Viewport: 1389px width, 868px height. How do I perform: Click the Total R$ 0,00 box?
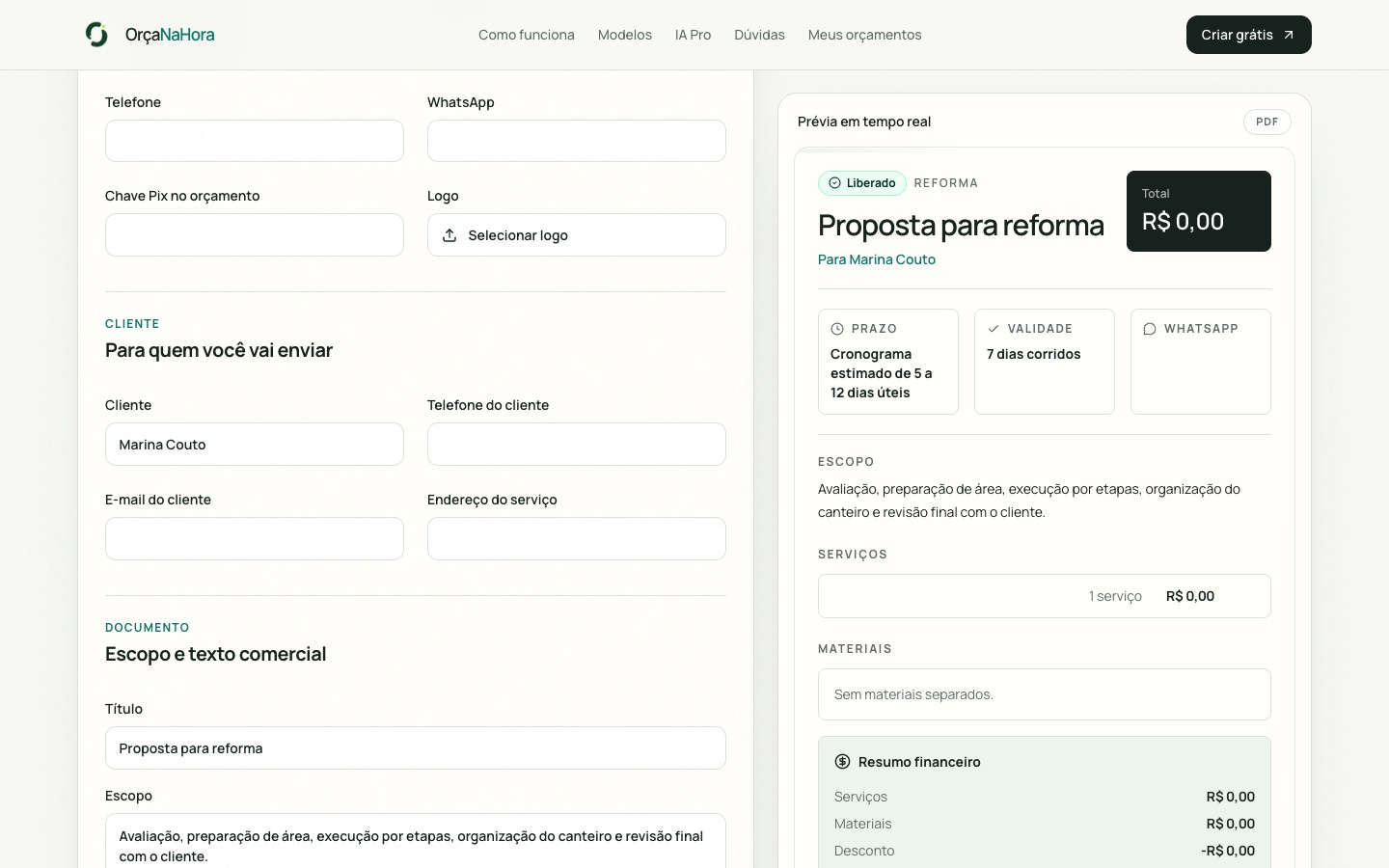(x=1199, y=211)
